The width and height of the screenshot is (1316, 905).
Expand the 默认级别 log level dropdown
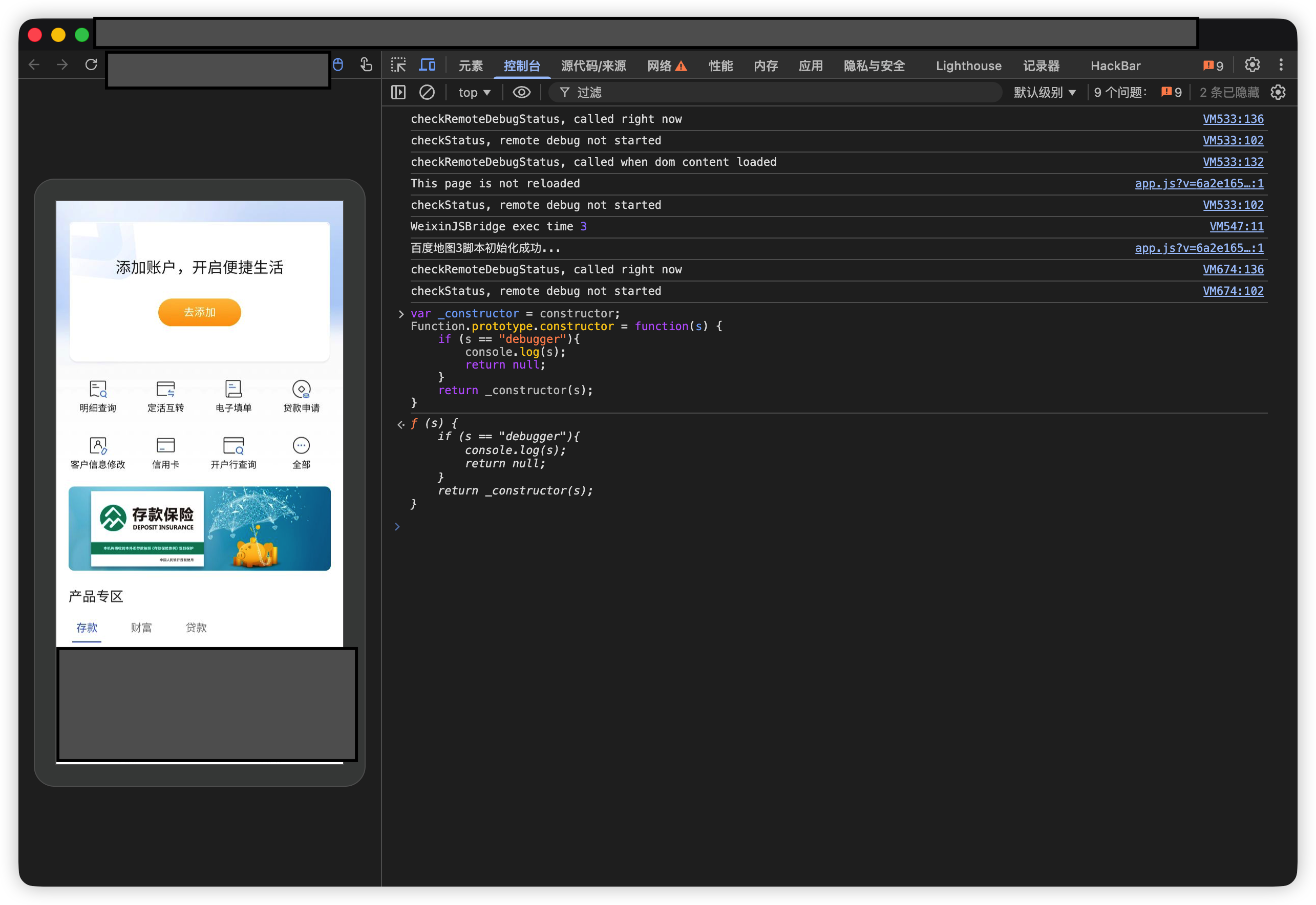1044,93
